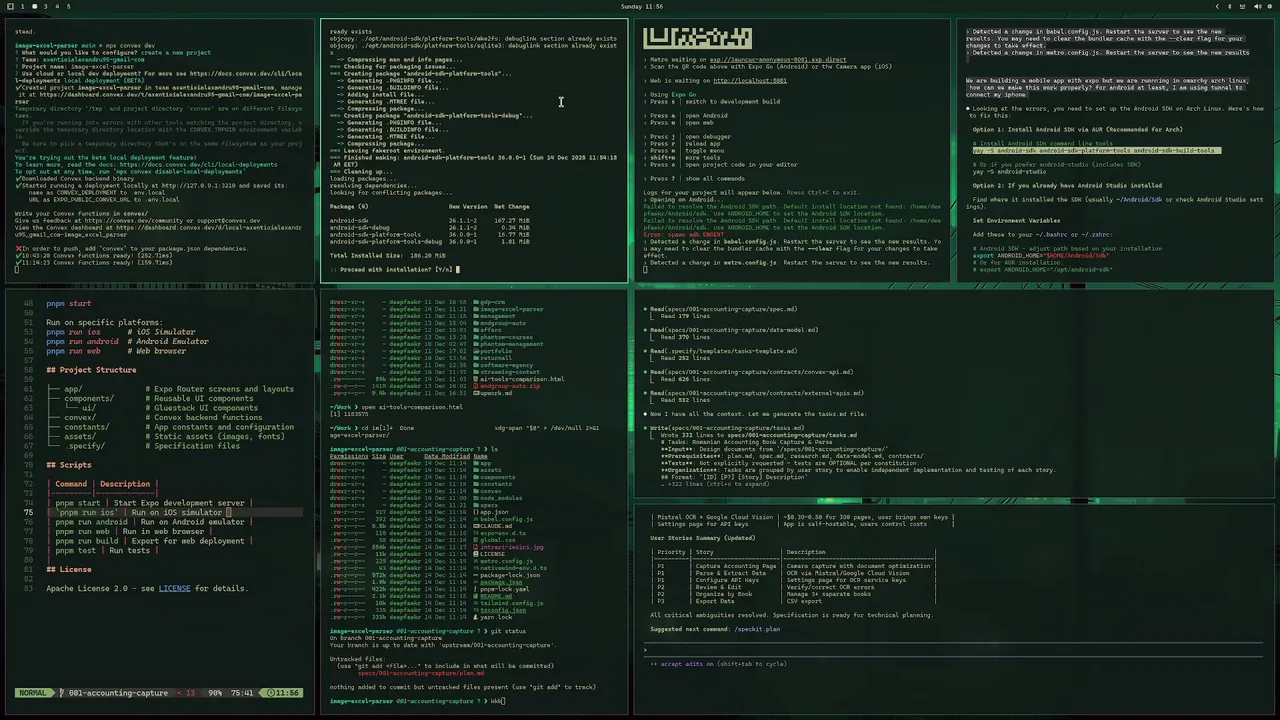1280x720 pixels.
Task: Switch to workspace 5 in top bar
Action: click(68, 6)
